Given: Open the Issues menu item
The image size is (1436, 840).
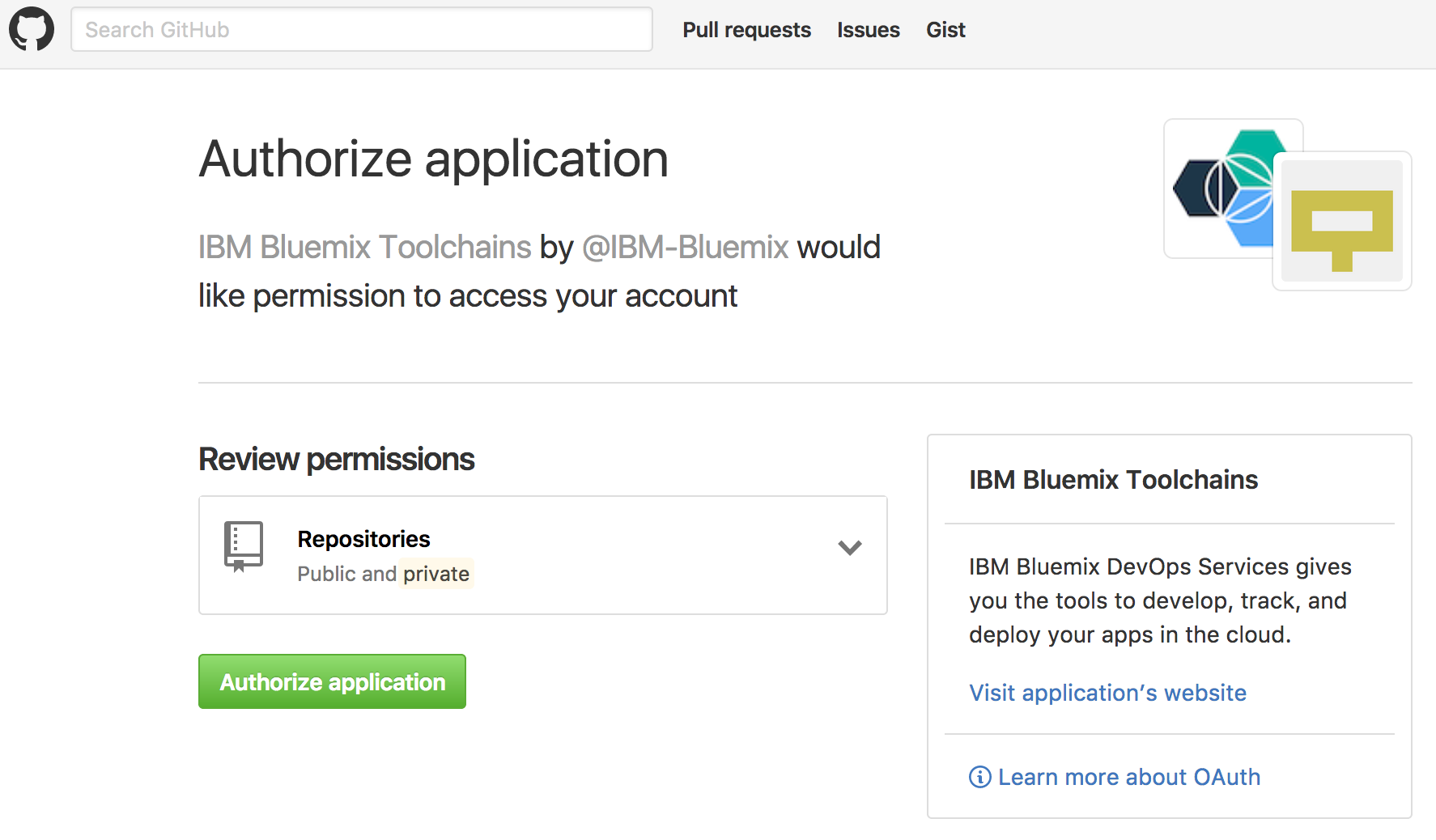Looking at the screenshot, I should [x=868, y=30].
